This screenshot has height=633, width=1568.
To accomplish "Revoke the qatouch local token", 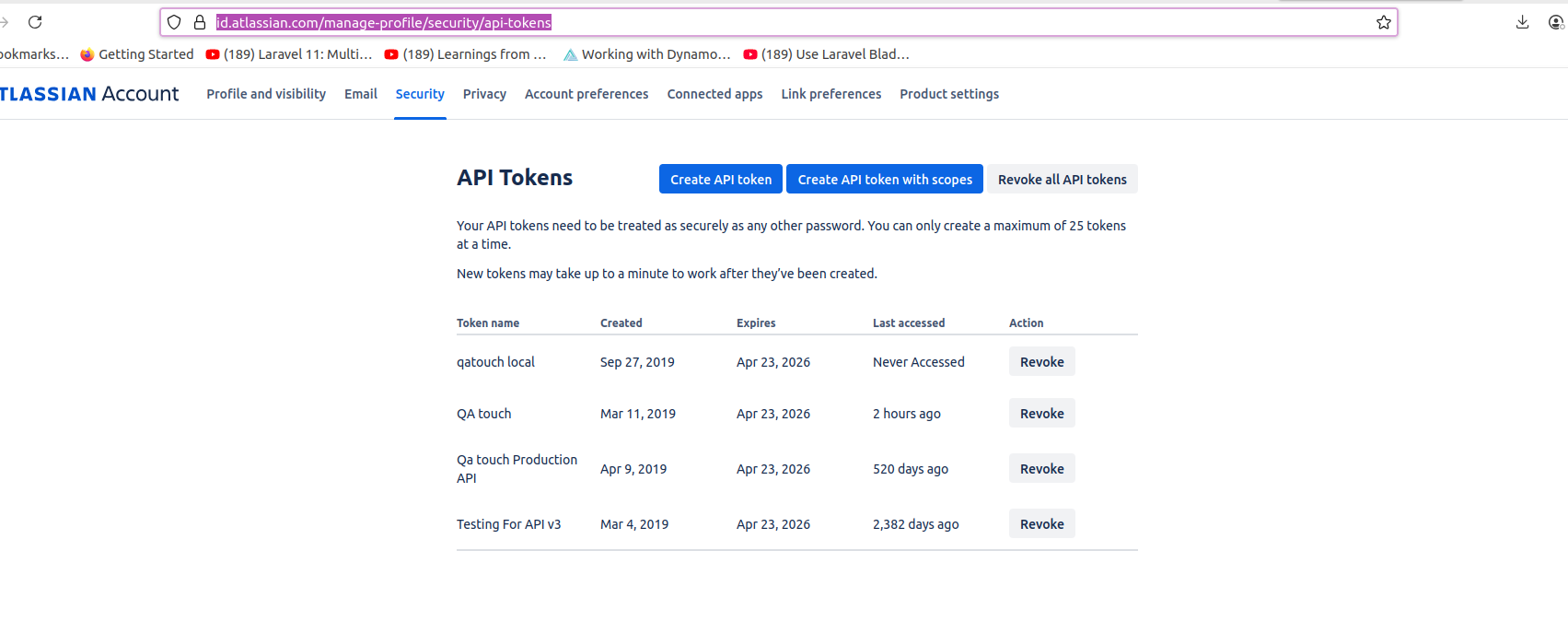I will (x=1041, y=362).
